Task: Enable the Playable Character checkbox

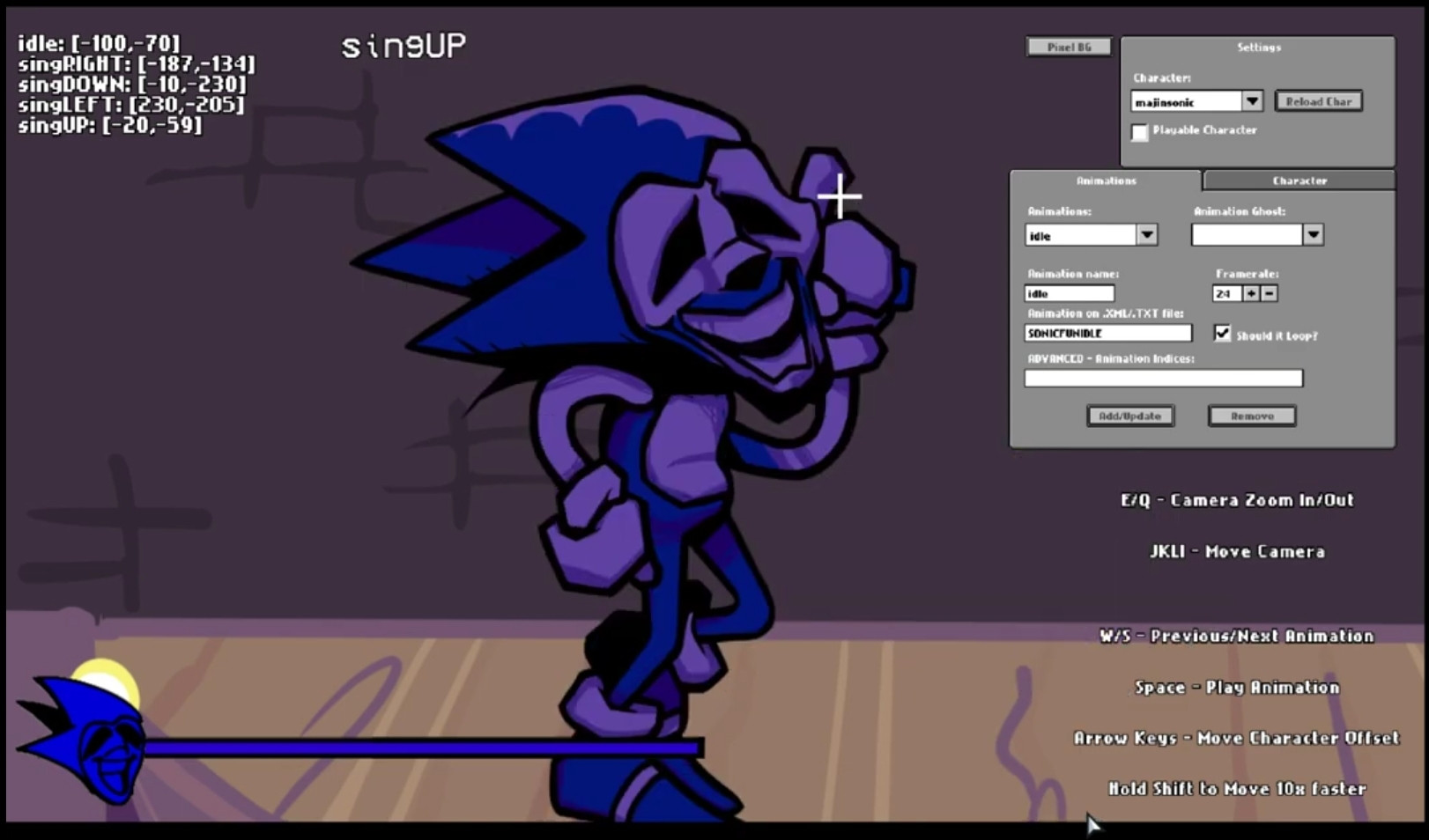Action: point(1140,132)
